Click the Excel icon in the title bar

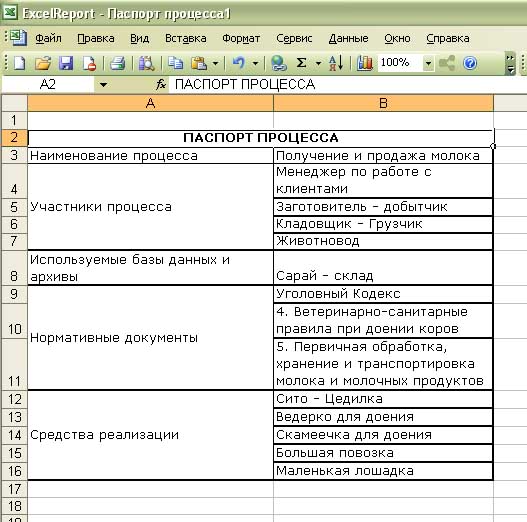(10, 13)
